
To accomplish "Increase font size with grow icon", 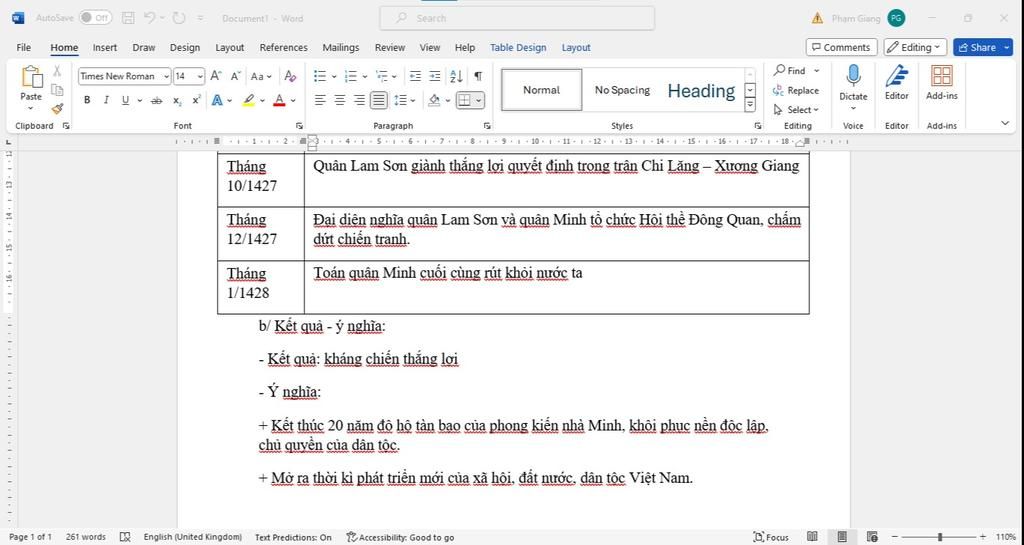I will click(x=216, y=76).
